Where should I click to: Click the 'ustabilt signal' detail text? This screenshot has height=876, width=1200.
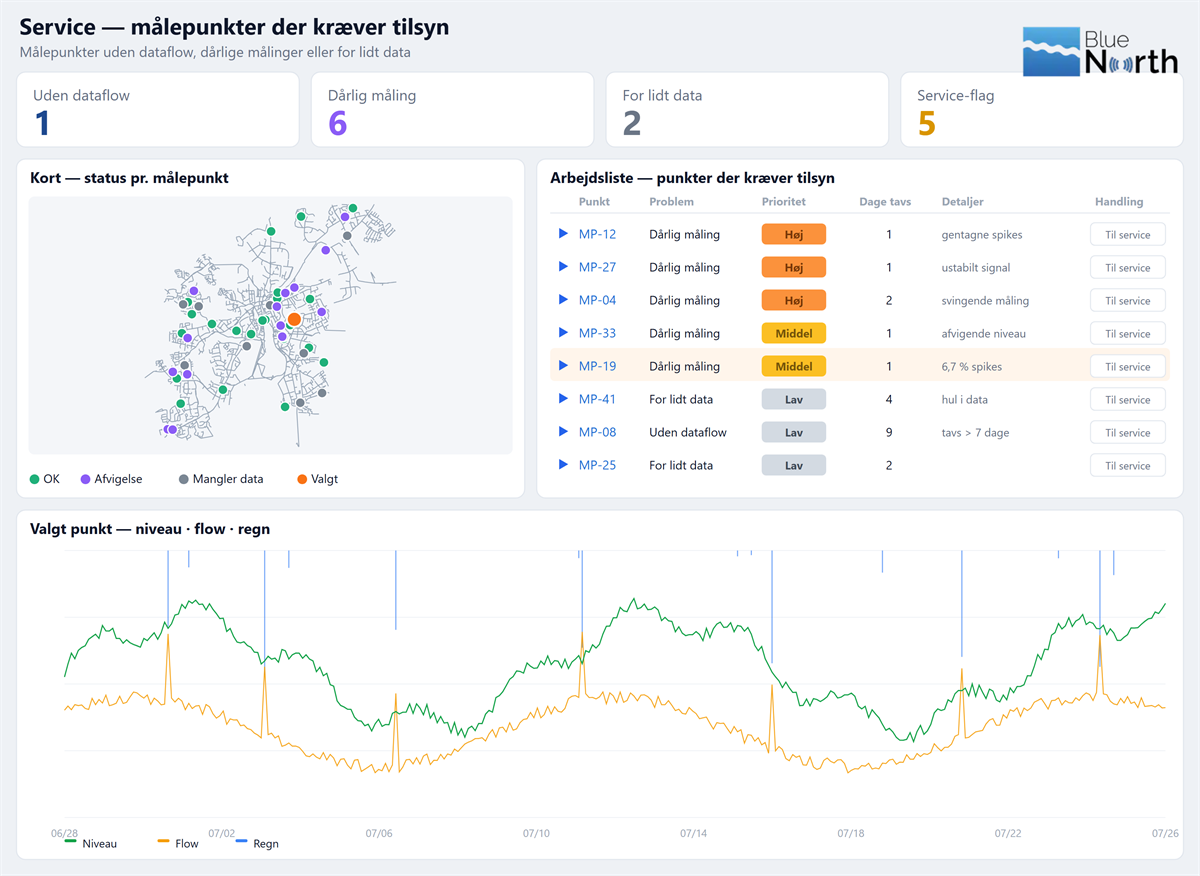point(976,268)
